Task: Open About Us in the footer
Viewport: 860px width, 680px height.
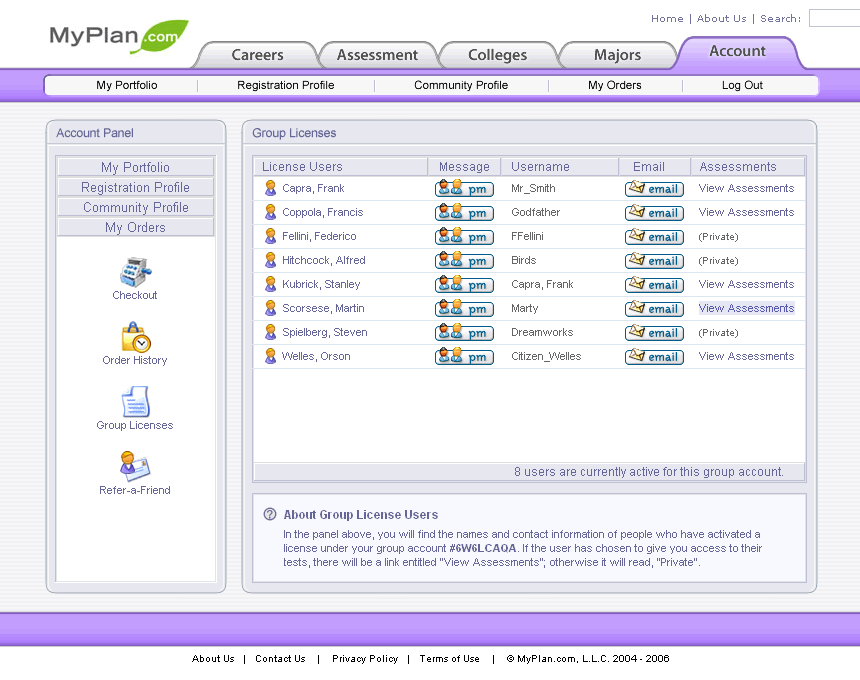Action: pos(213,659)
